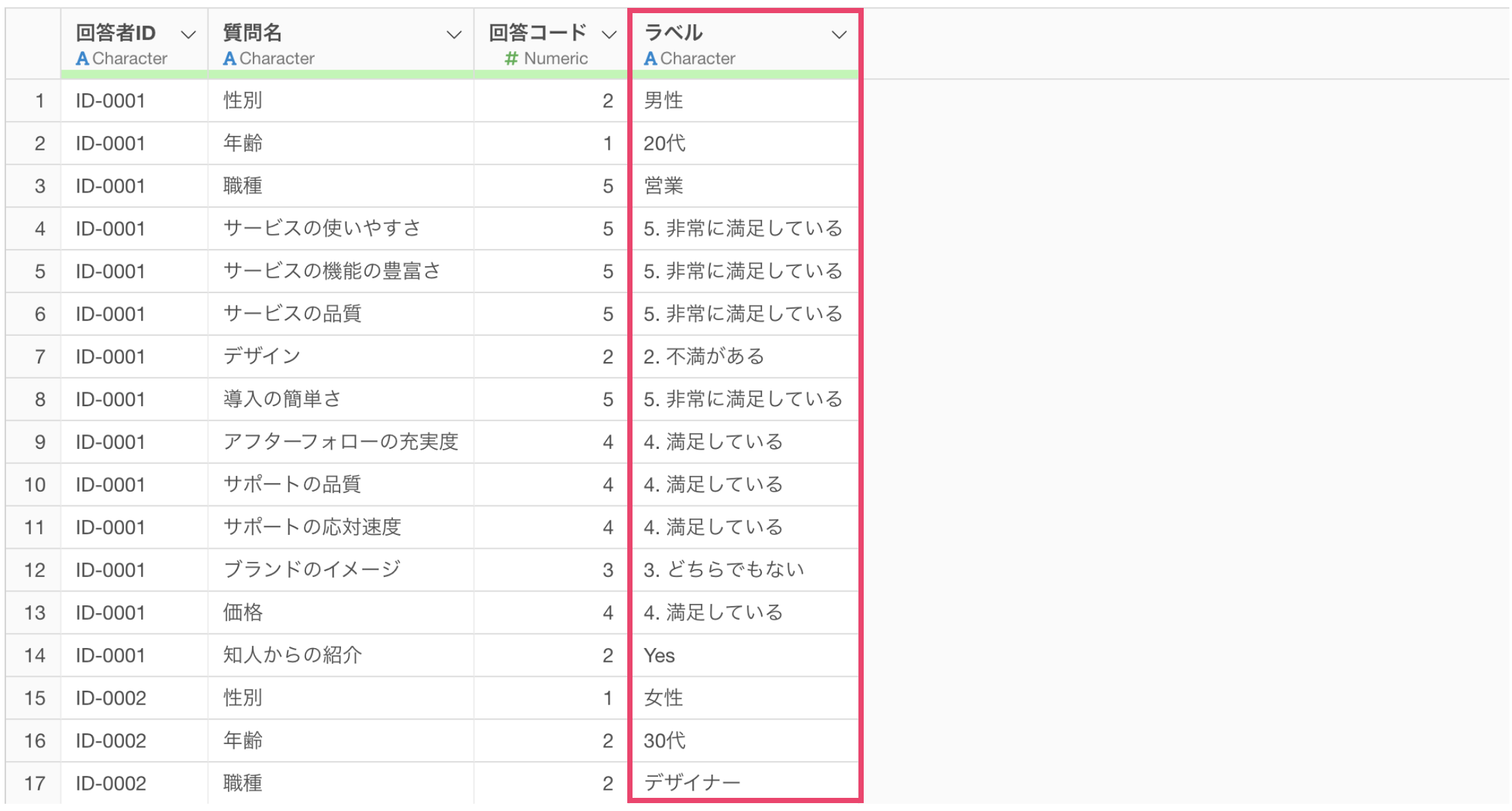
Task: Click the green quality bar under 質問名
Action: pyautogui.click(x=340, y=75)
